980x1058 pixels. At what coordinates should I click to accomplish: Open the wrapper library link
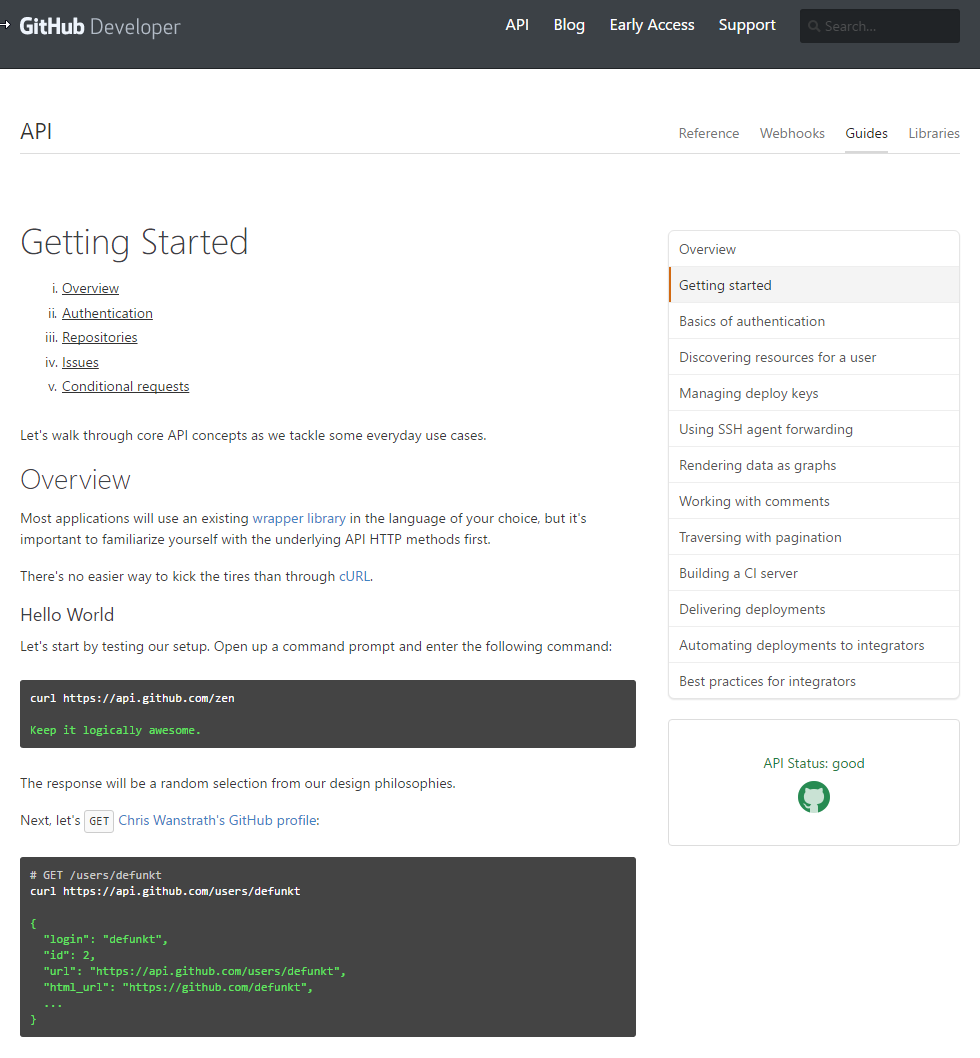tap(299, 518)
